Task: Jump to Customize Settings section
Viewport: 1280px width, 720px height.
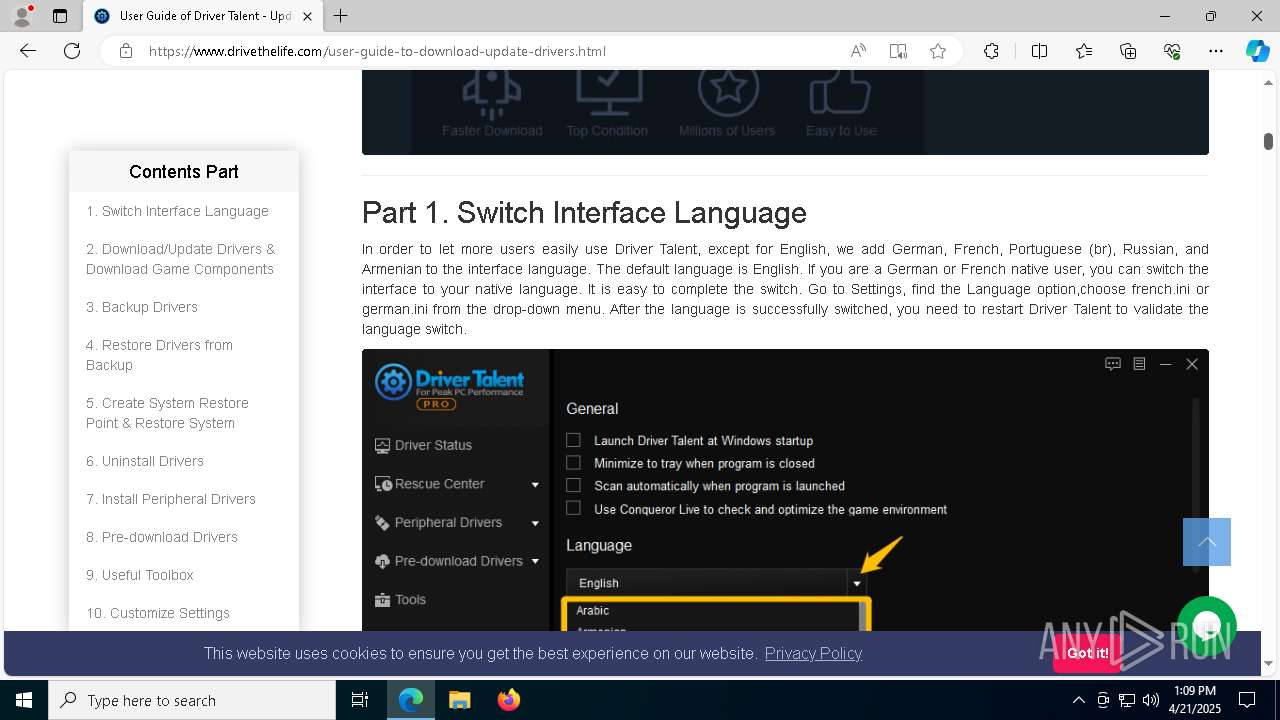Action: pyautogui.click(x=158, y=613)
